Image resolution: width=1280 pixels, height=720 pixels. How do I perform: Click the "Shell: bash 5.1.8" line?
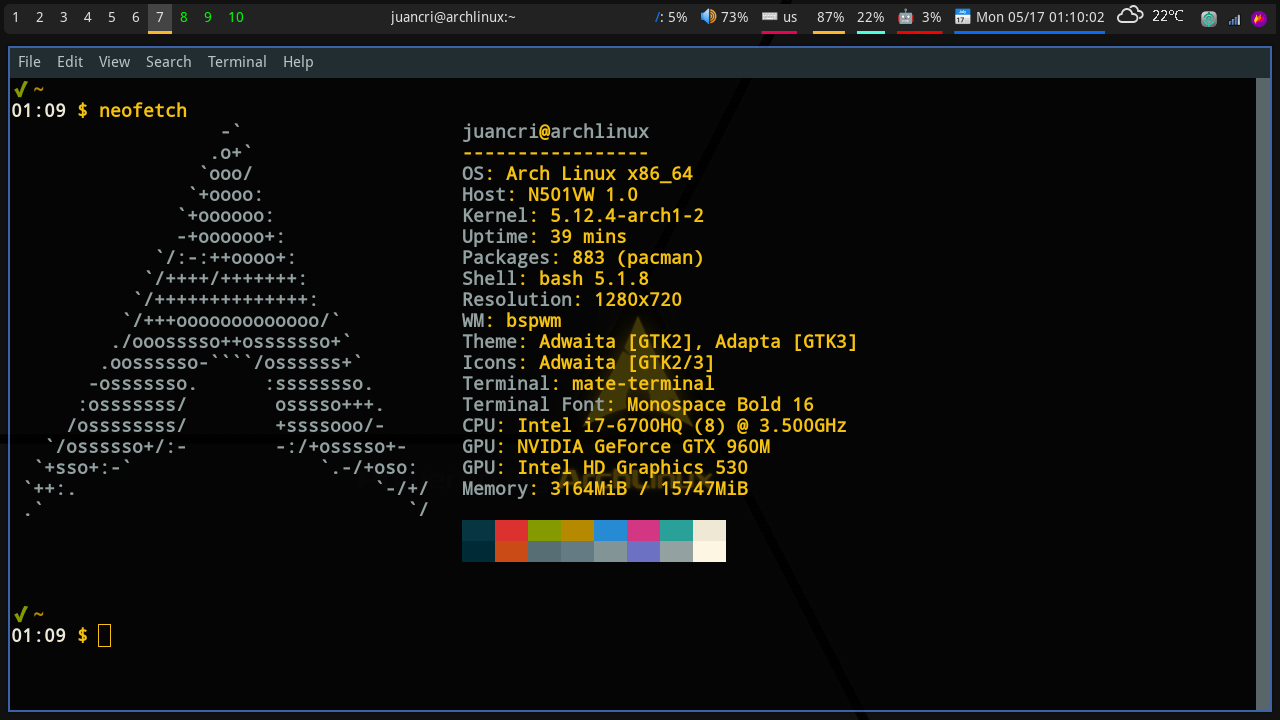point(556,278)
